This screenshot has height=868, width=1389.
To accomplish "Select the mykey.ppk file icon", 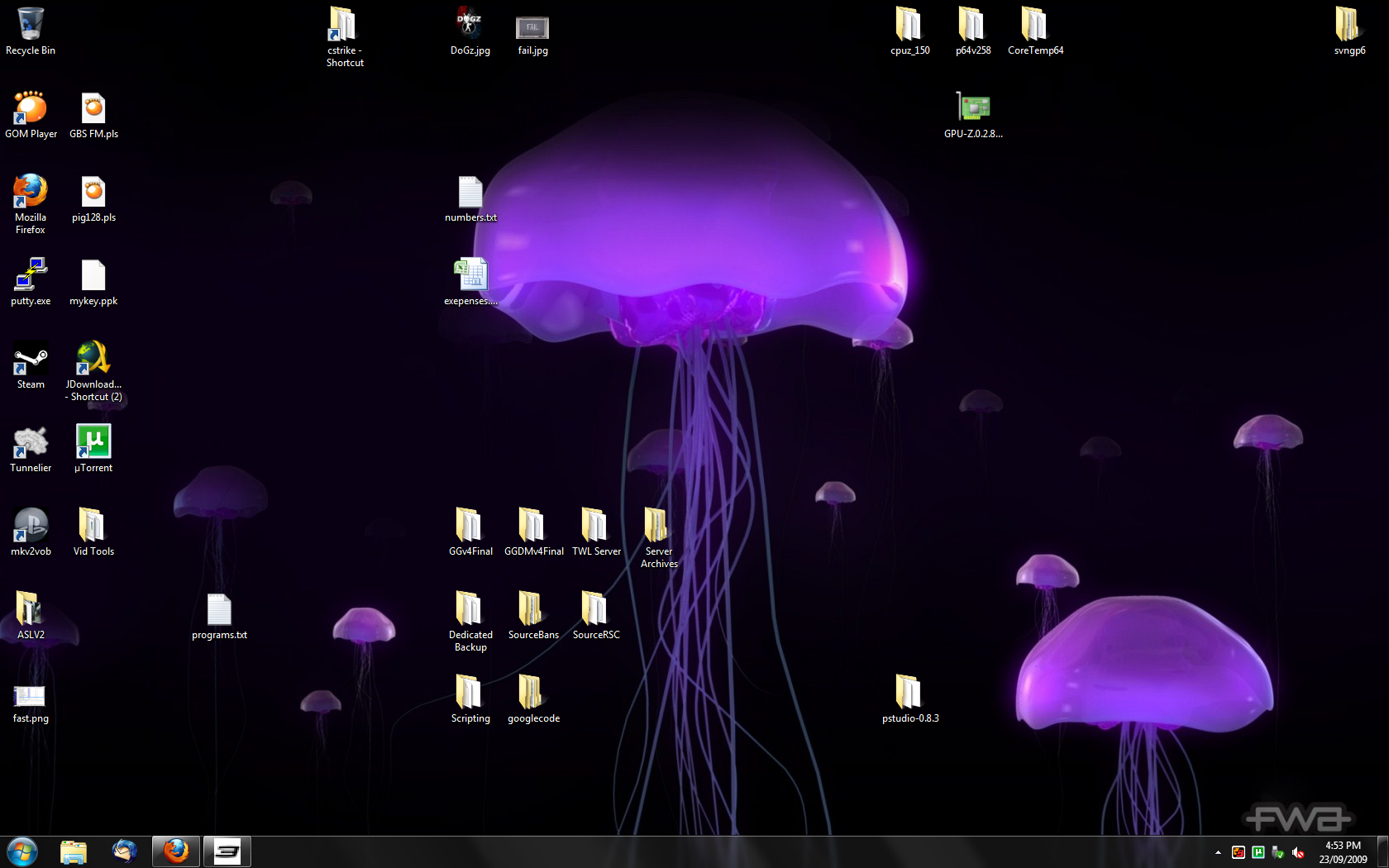I will pos(93,282).
